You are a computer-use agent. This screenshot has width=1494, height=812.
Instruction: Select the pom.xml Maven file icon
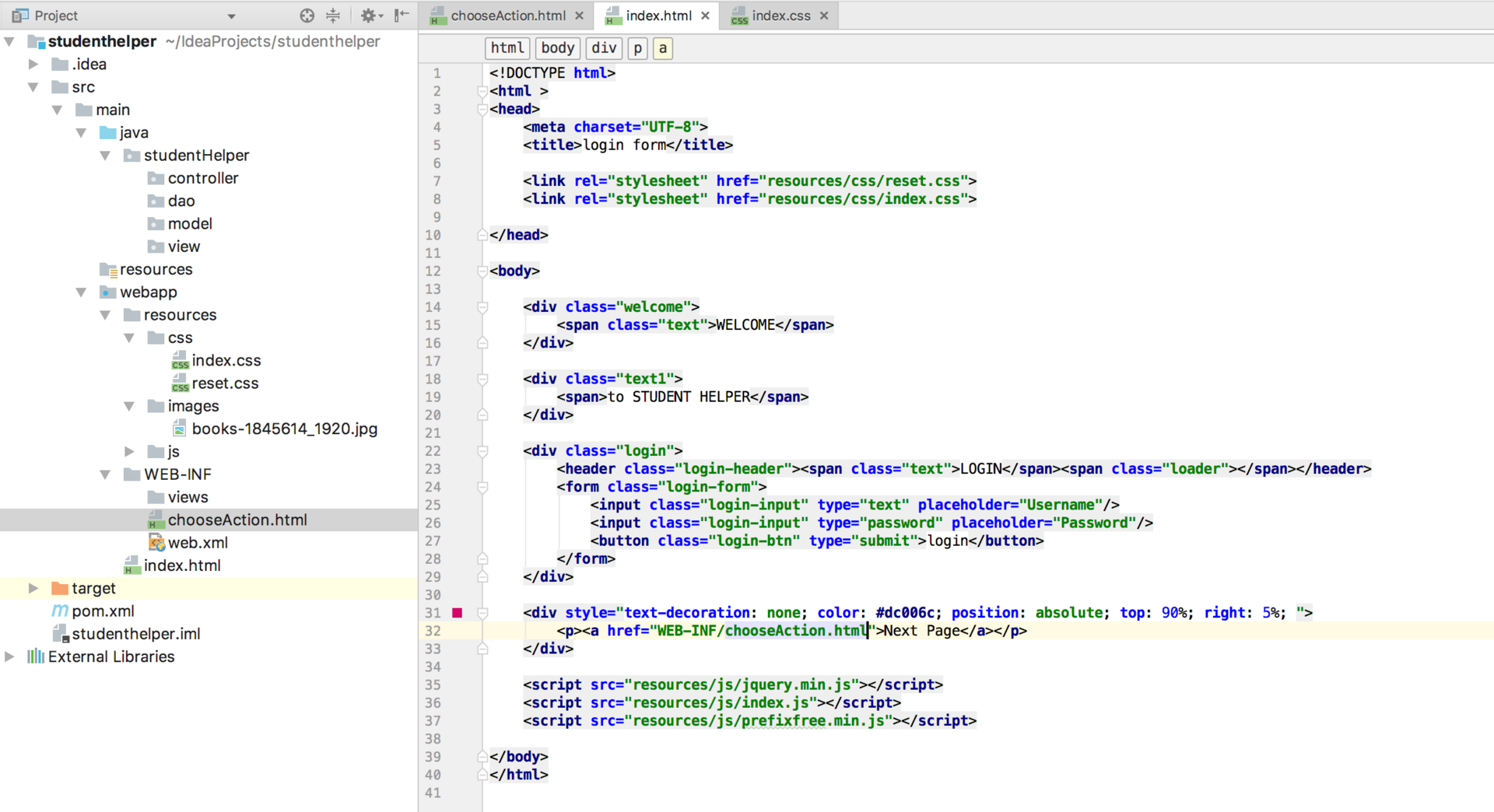coord(60,611)
